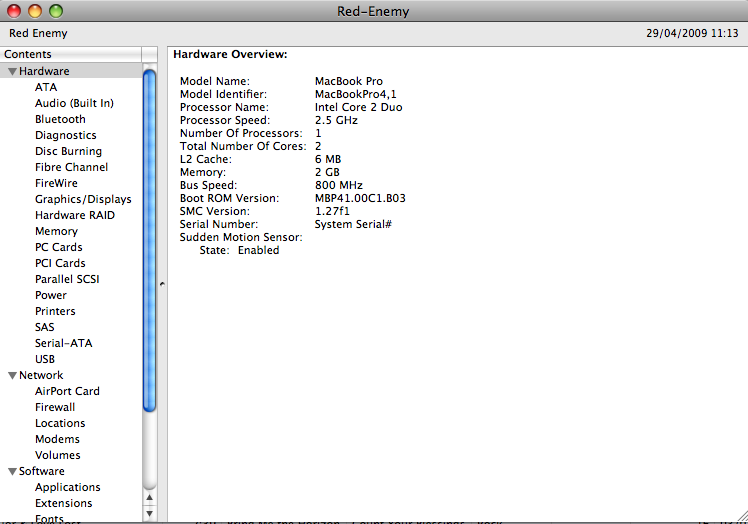Image resolution: width=748 pixels, height=524 pixels.
Task: Click the MacBookPro4,1 model identifier value
Action: pos(355,94)
